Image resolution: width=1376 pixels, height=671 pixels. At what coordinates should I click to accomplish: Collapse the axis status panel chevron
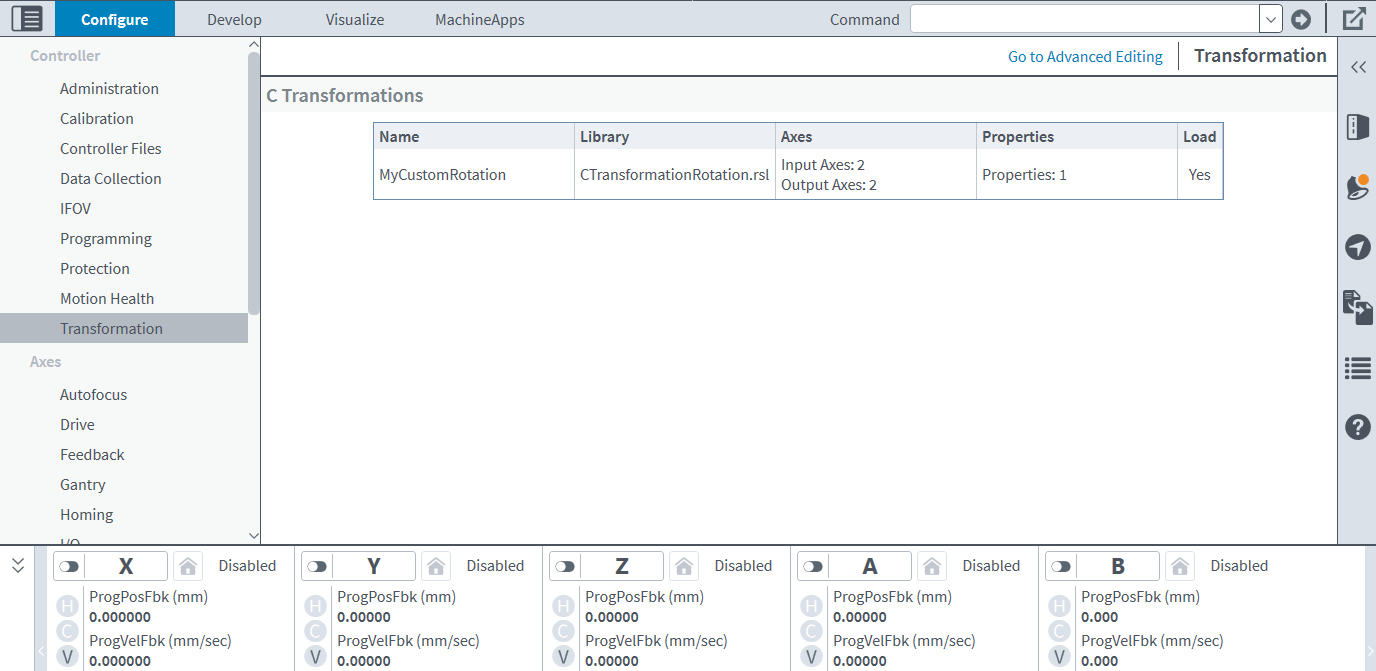click(18, 566)
